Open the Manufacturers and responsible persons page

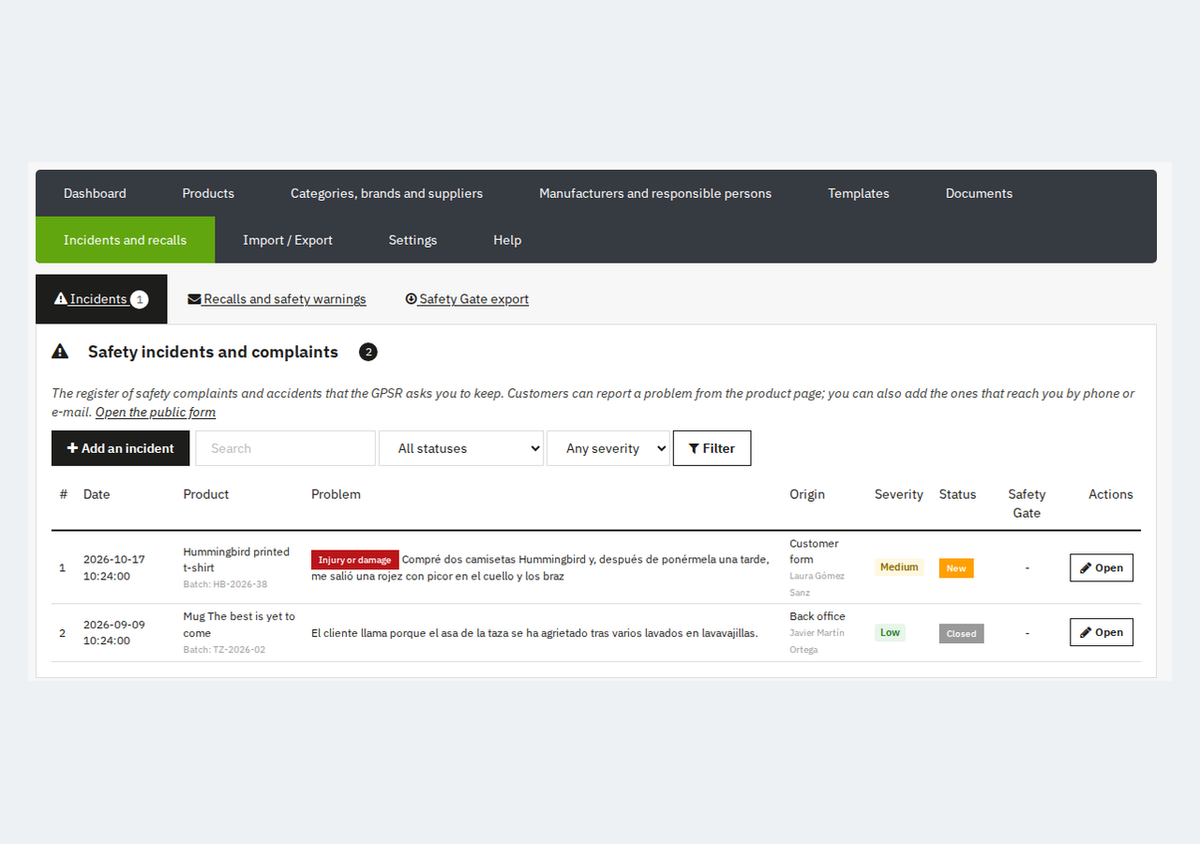(655, 193)
